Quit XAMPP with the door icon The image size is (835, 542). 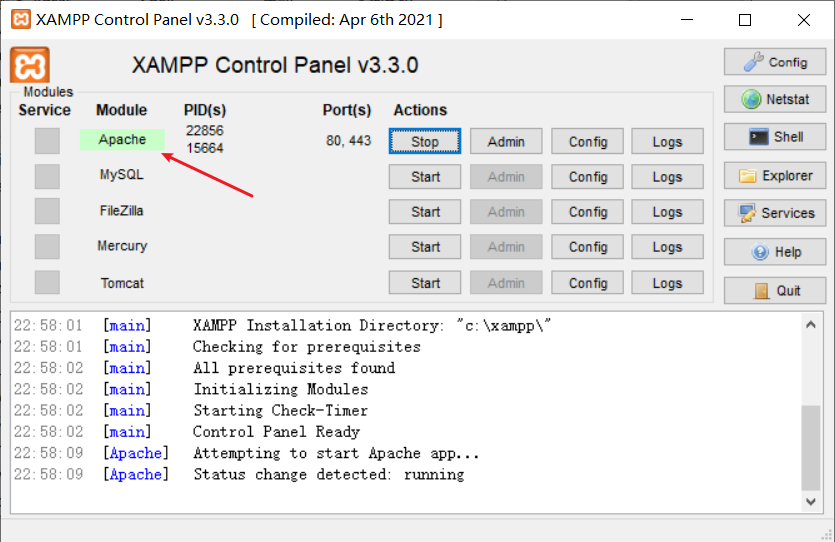775,290
